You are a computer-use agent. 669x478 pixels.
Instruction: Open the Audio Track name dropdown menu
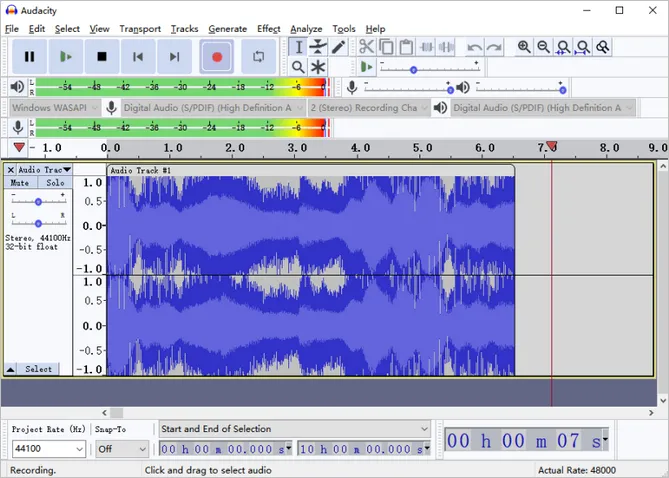[44, 170]
